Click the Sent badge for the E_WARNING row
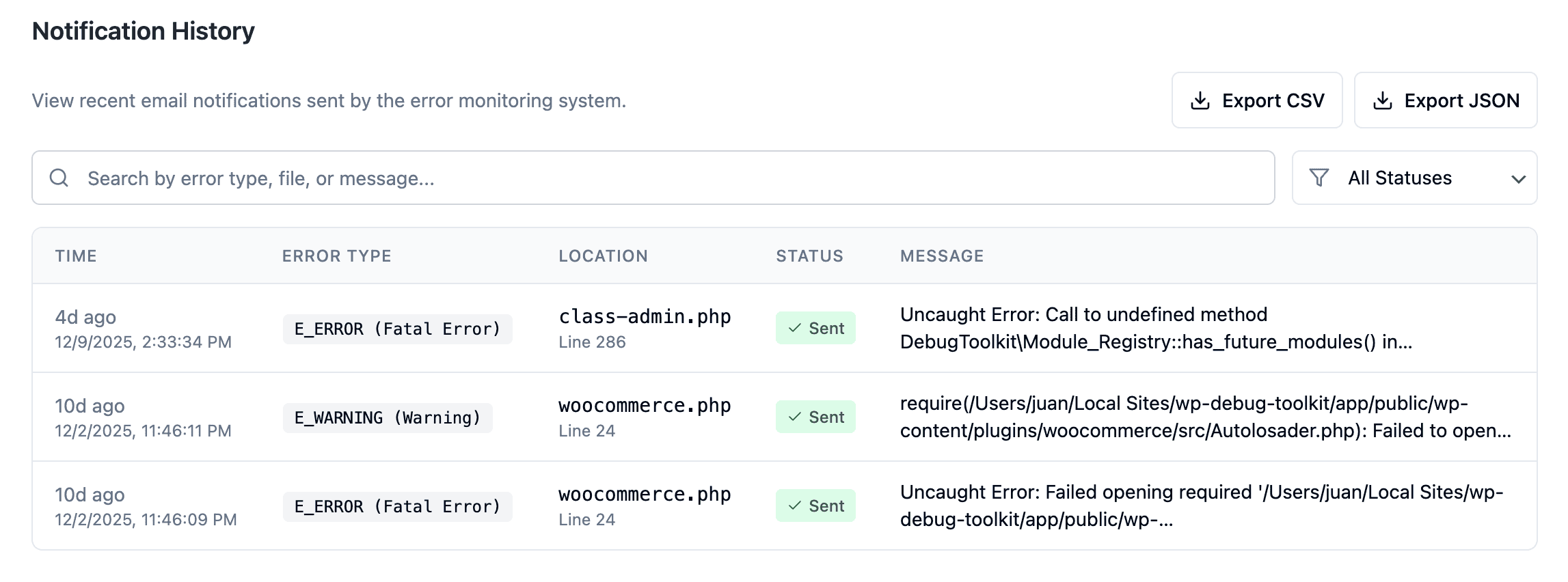 [815, 417]
